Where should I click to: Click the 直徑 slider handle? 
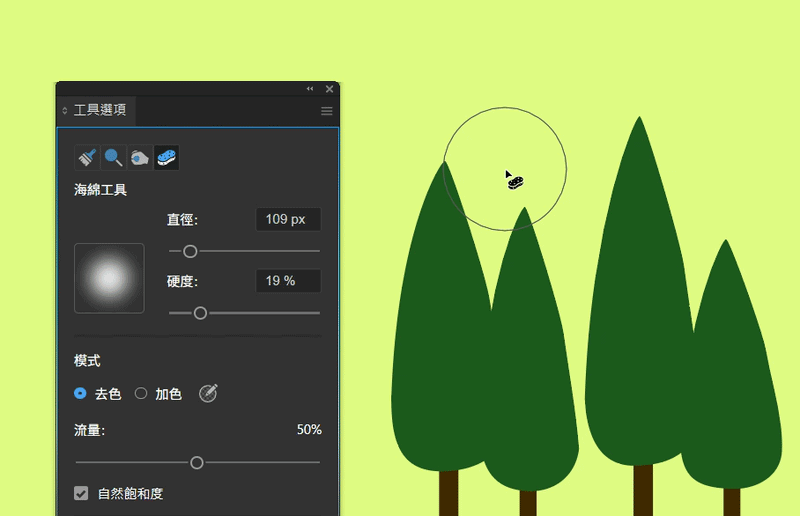point(190,251)
